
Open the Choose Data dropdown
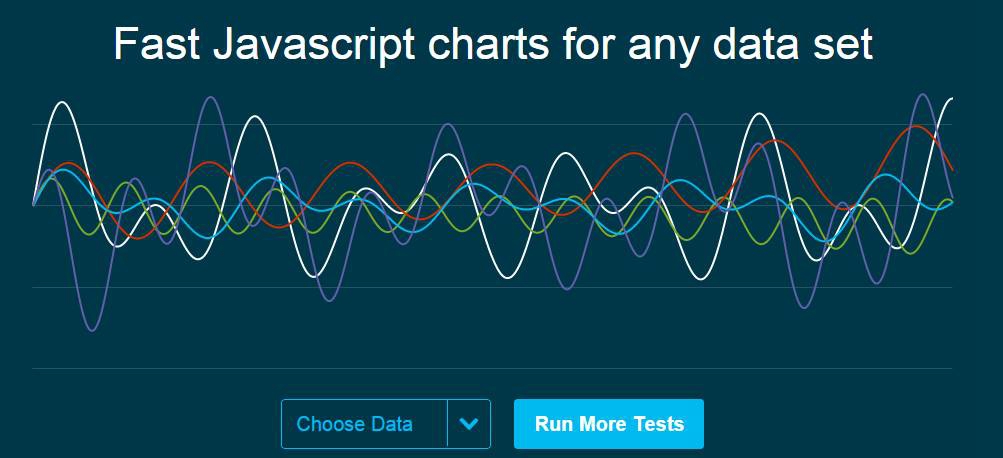point(386,423)
